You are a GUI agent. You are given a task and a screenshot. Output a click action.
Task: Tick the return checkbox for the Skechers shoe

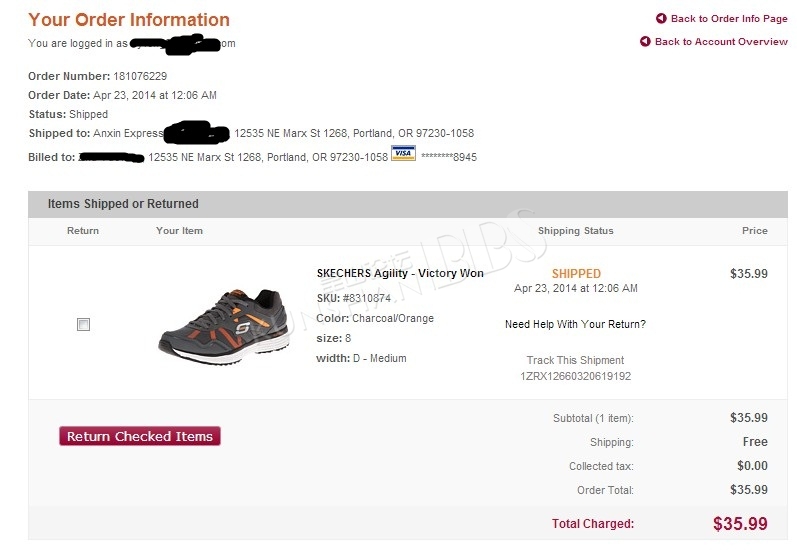pyautogui.click(x=83, y=324)
